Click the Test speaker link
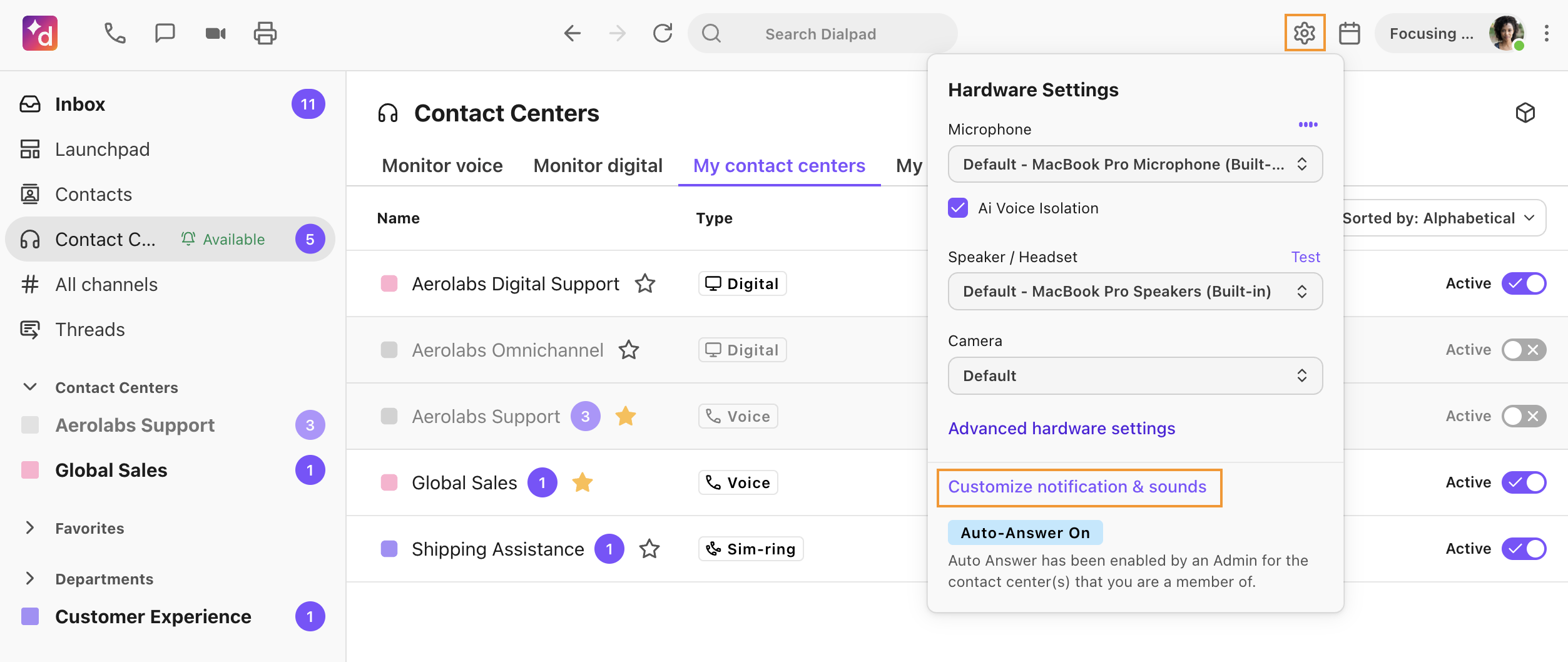 click(1306, 257)
